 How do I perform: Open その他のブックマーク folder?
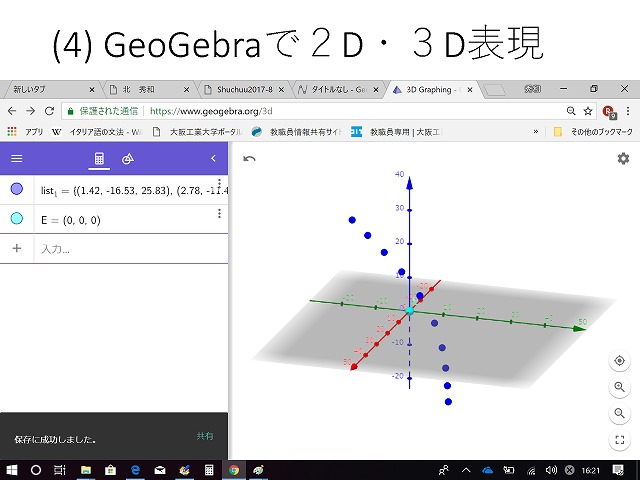[x=593, y=131]
